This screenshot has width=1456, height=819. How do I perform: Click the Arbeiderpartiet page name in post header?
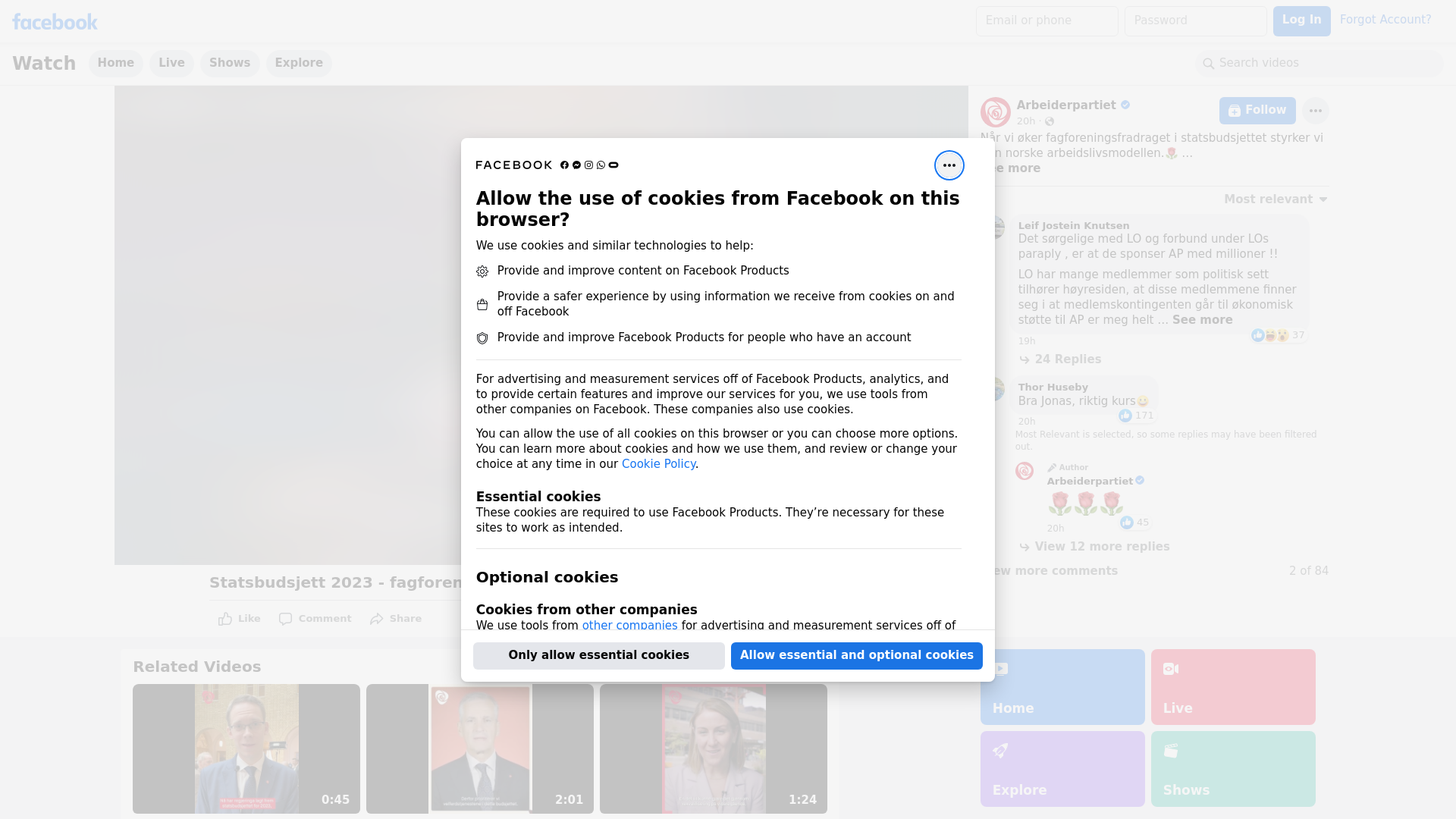[x=1065, y=105]
